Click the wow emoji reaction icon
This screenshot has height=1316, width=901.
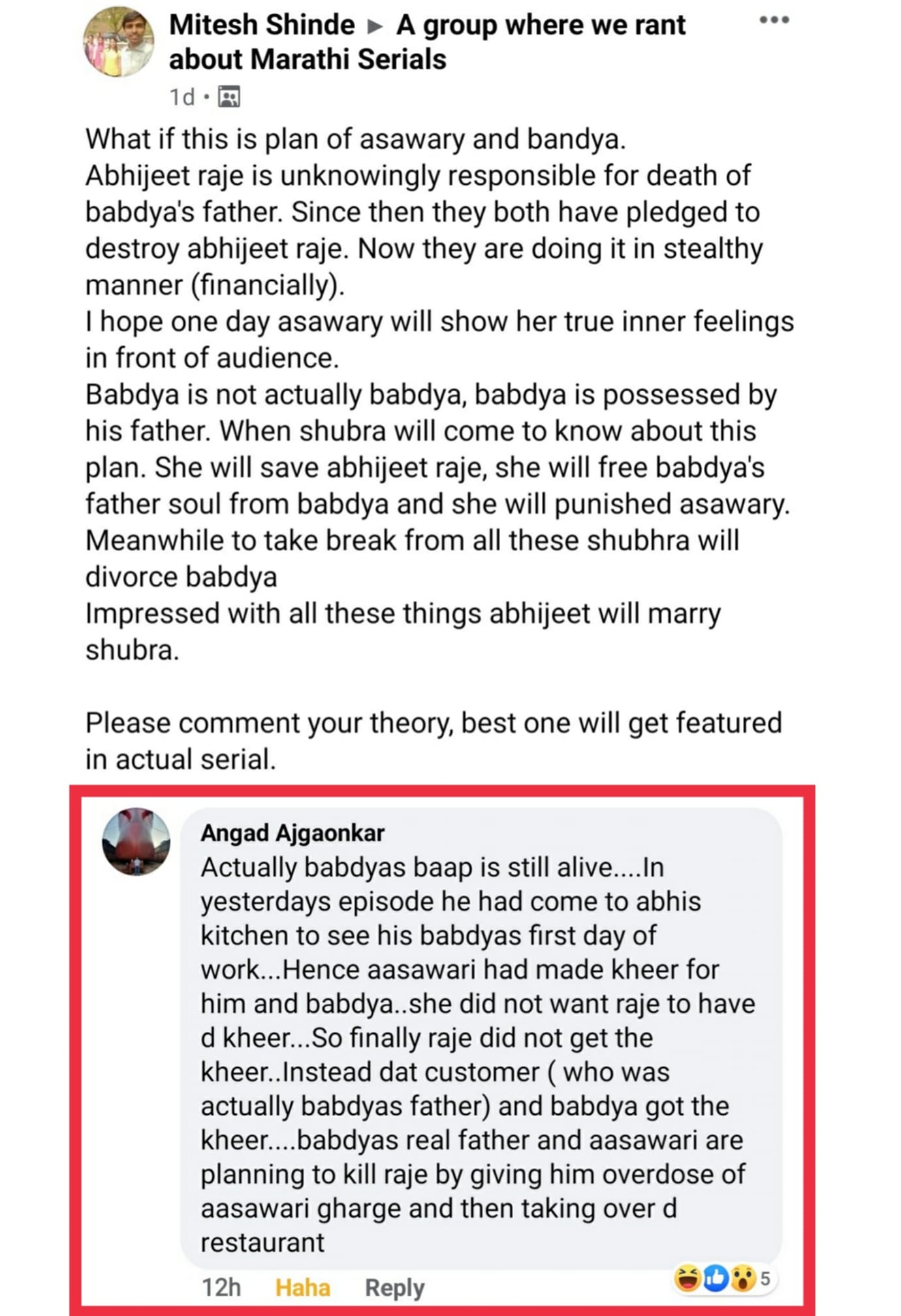point(743,1278)
